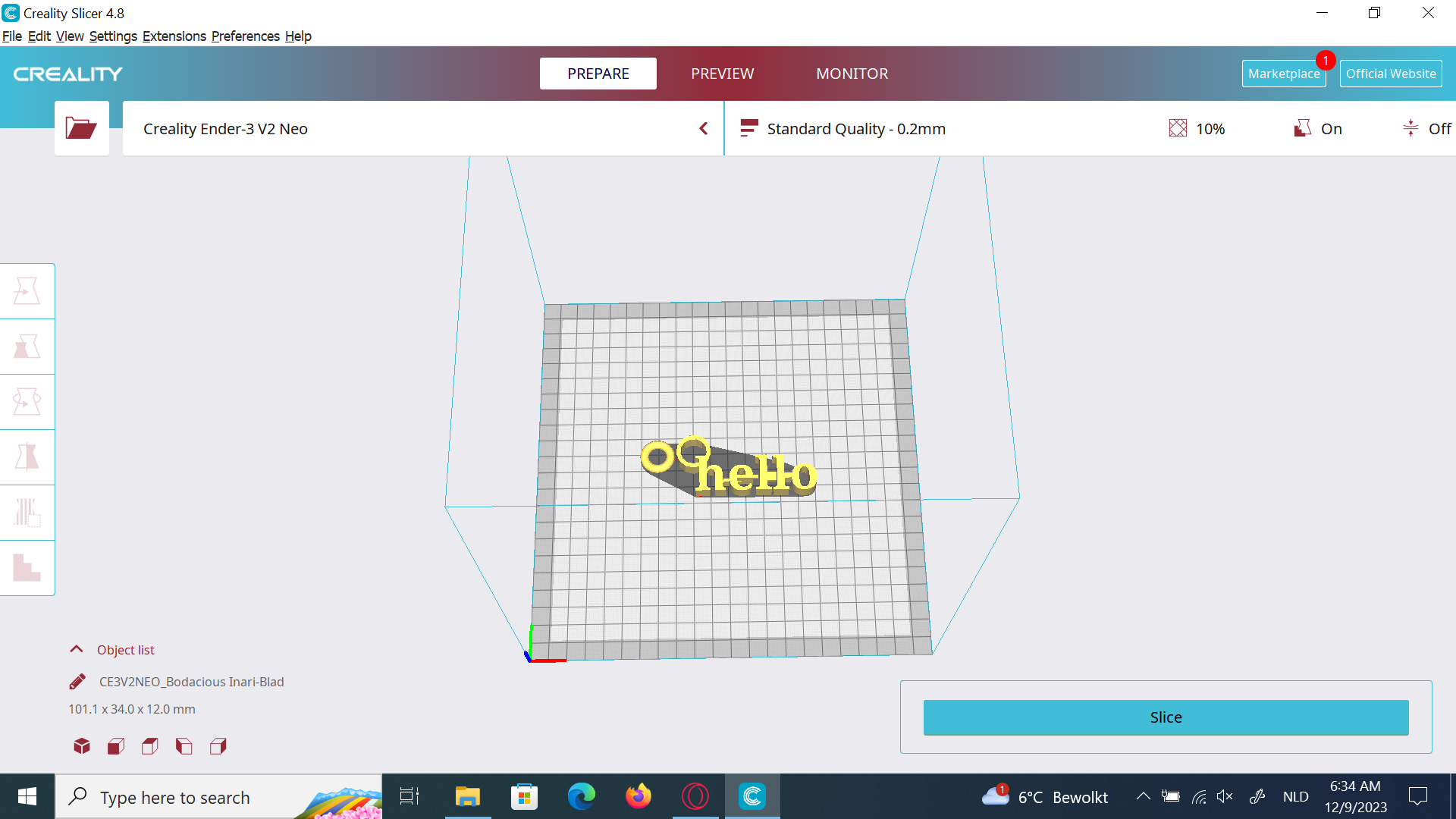Open the Per Model Settings tool
1456x819 pixels.
point(27,513)
